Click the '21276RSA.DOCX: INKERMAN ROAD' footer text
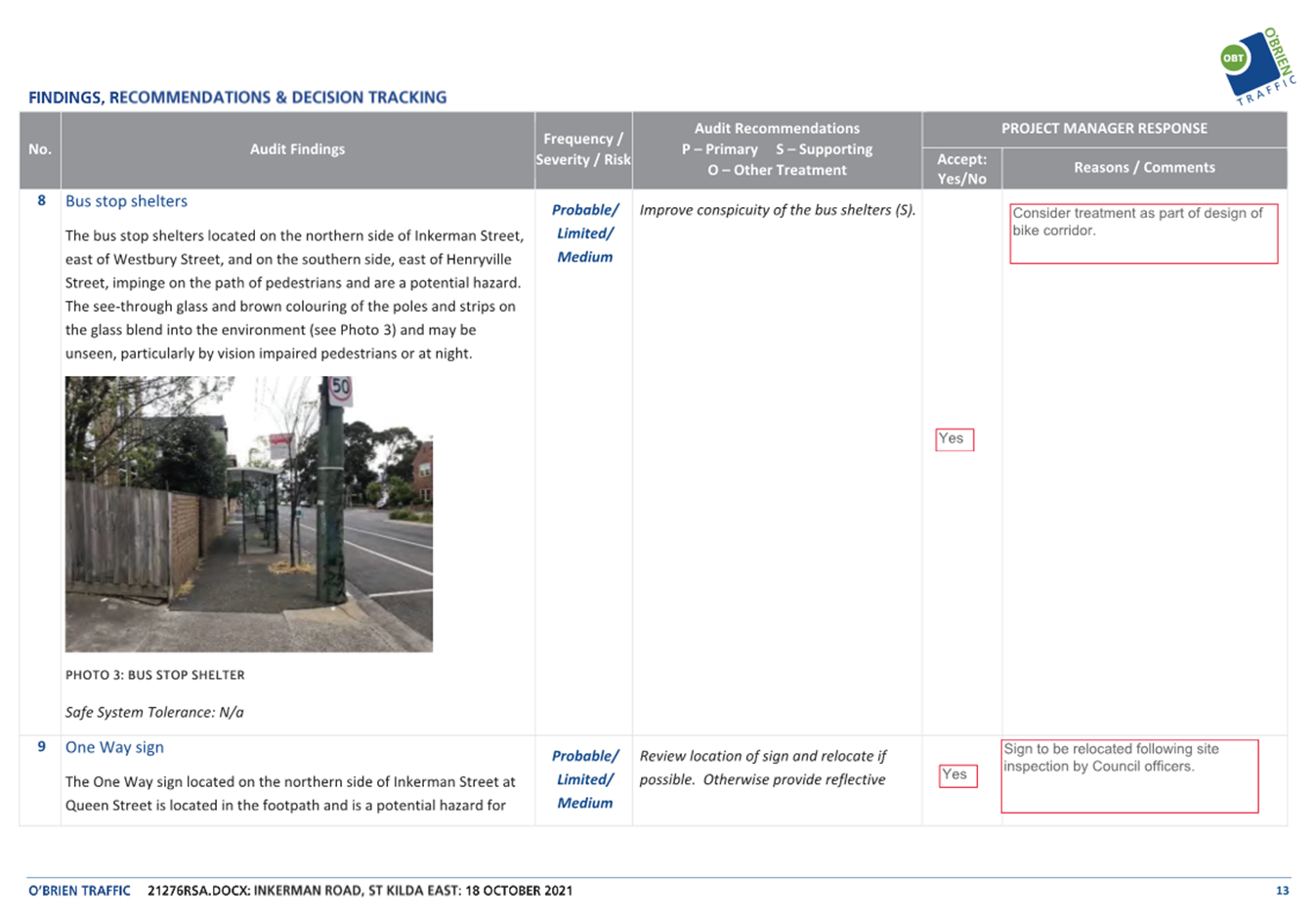Screen dimensions: 1316x919 click(360, 891)
